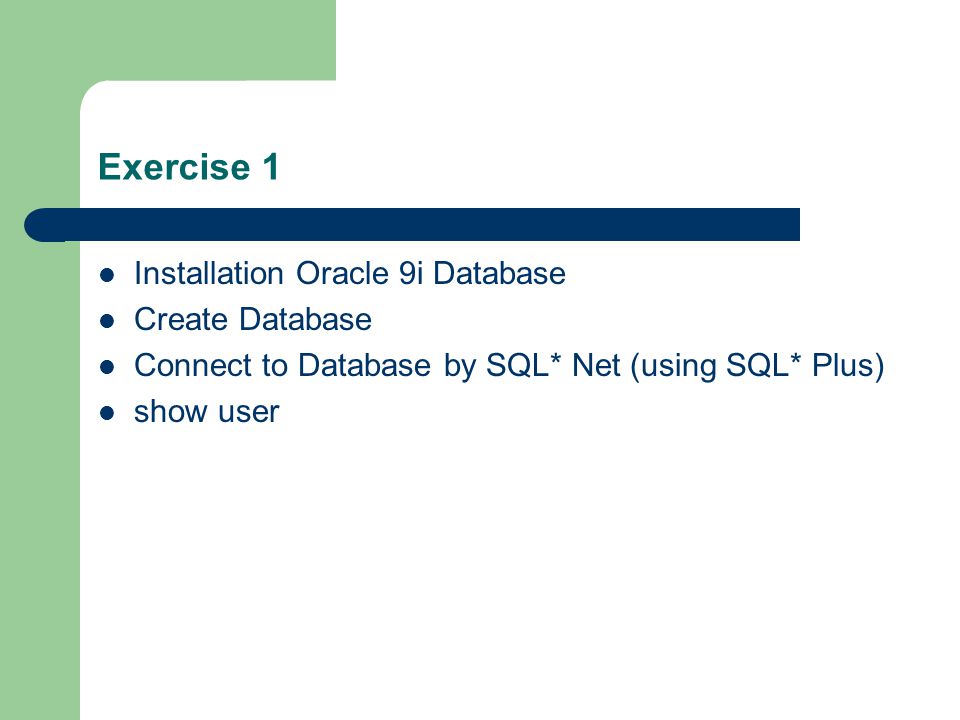Click the rounded left end of blue bar
Viewport: 960px width, 720px height.
point(43,225)
